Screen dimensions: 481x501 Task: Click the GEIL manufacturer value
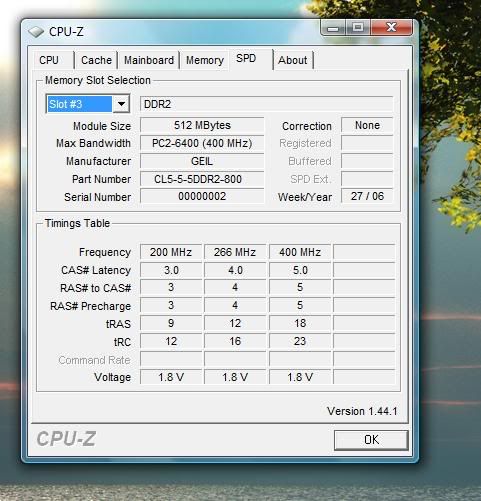(202, 161)
